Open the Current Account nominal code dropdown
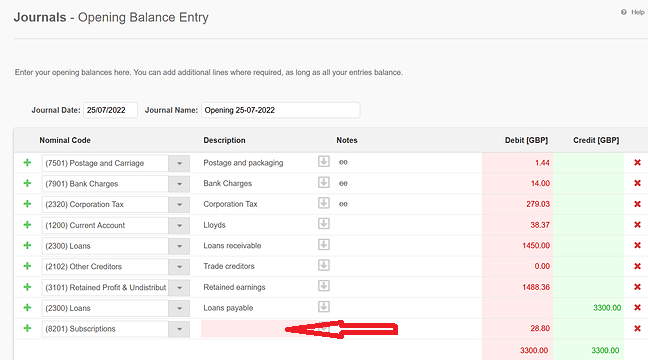The width and height of the screenshot is (648, 360). coord(179,226)
